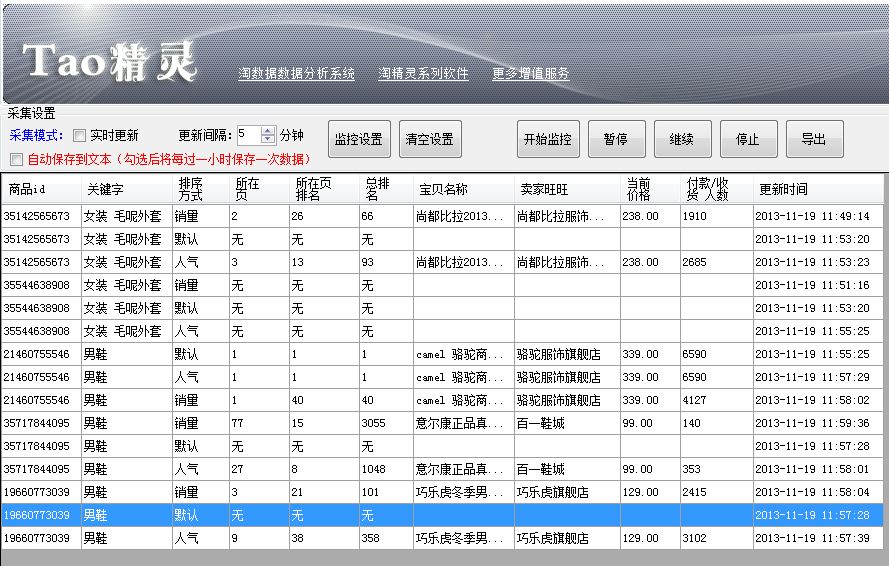Resume monitoring with 继续 button
Viewport: 889px width, 566px height.
[x=682, y=140]
